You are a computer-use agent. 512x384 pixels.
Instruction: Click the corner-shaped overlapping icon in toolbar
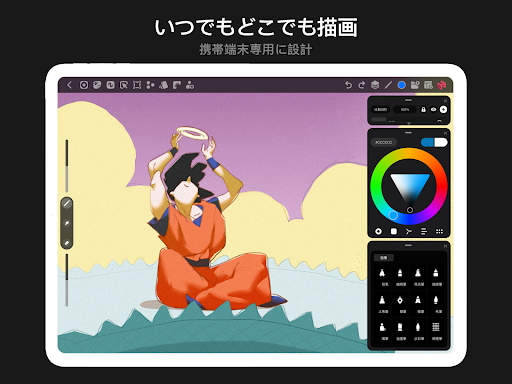(177, 85)
